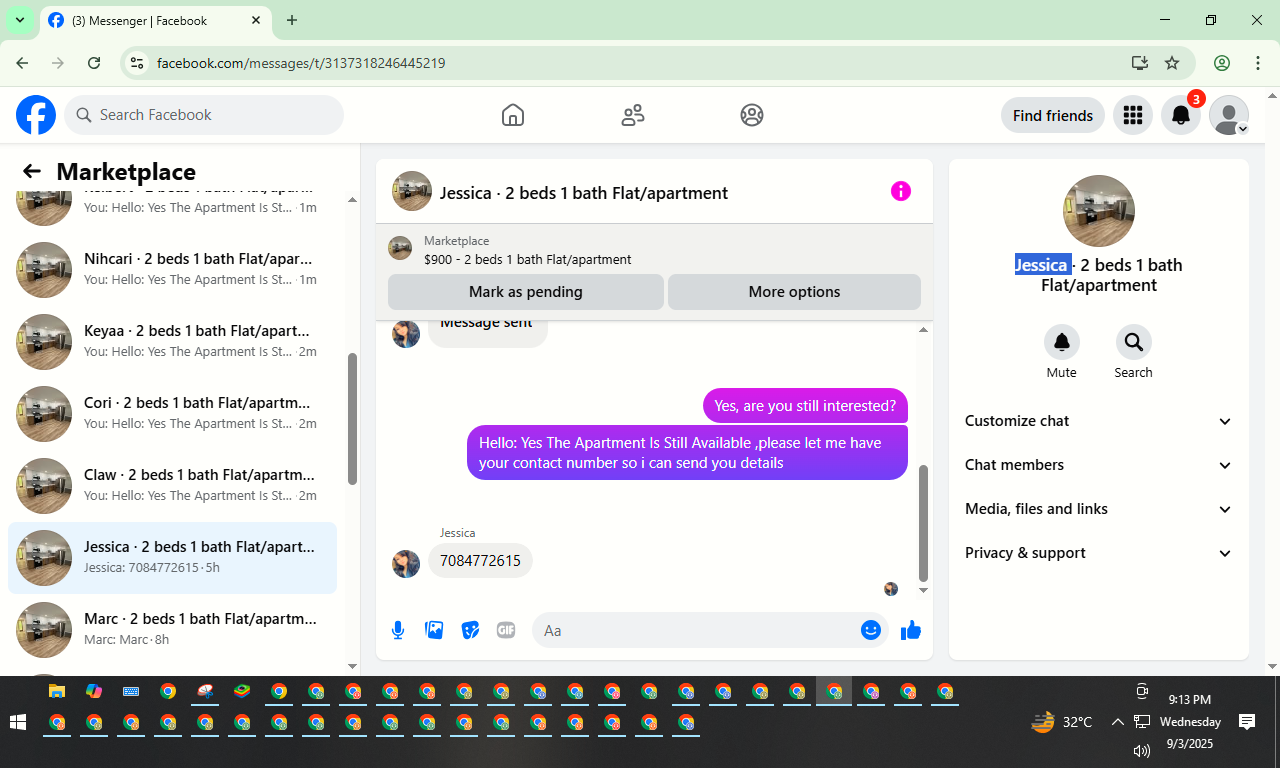This screenshot has height=768, width=1280.
Task: Open Jessica's large profile thumbnail in sidebar
Action: click(1099, 211)
